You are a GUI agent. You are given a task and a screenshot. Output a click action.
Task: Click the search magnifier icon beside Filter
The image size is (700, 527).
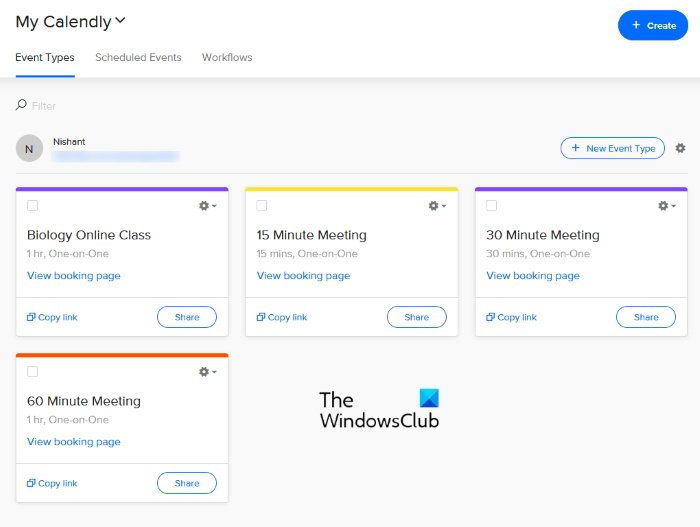21,105
